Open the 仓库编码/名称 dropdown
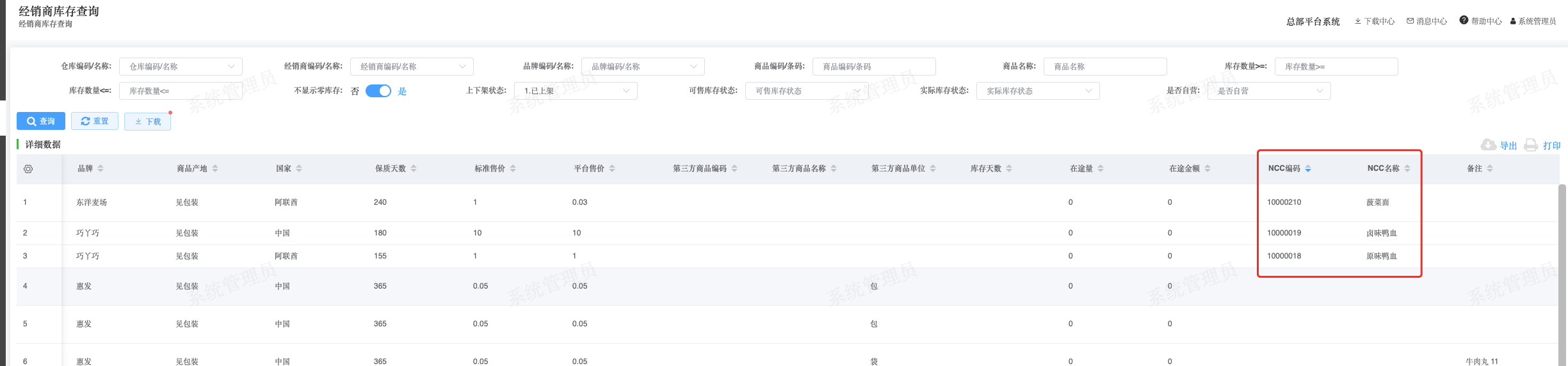The height and width of the screenshot is (366, 1568). (x=181, y=67)
